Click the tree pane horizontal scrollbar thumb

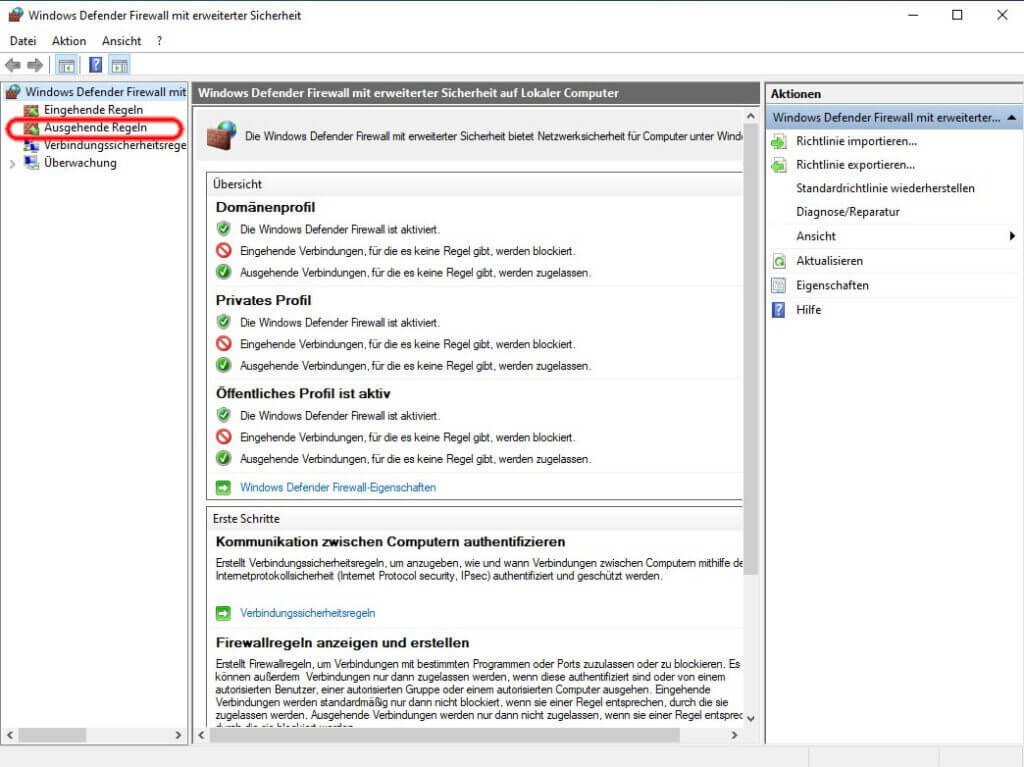pyautogui.click(x=52, y=735)
